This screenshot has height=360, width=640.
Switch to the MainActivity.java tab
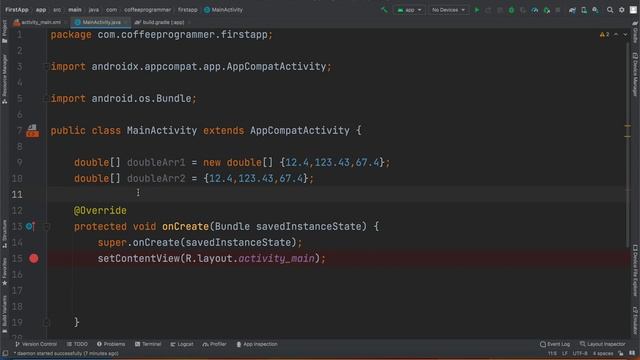point(100,22)
